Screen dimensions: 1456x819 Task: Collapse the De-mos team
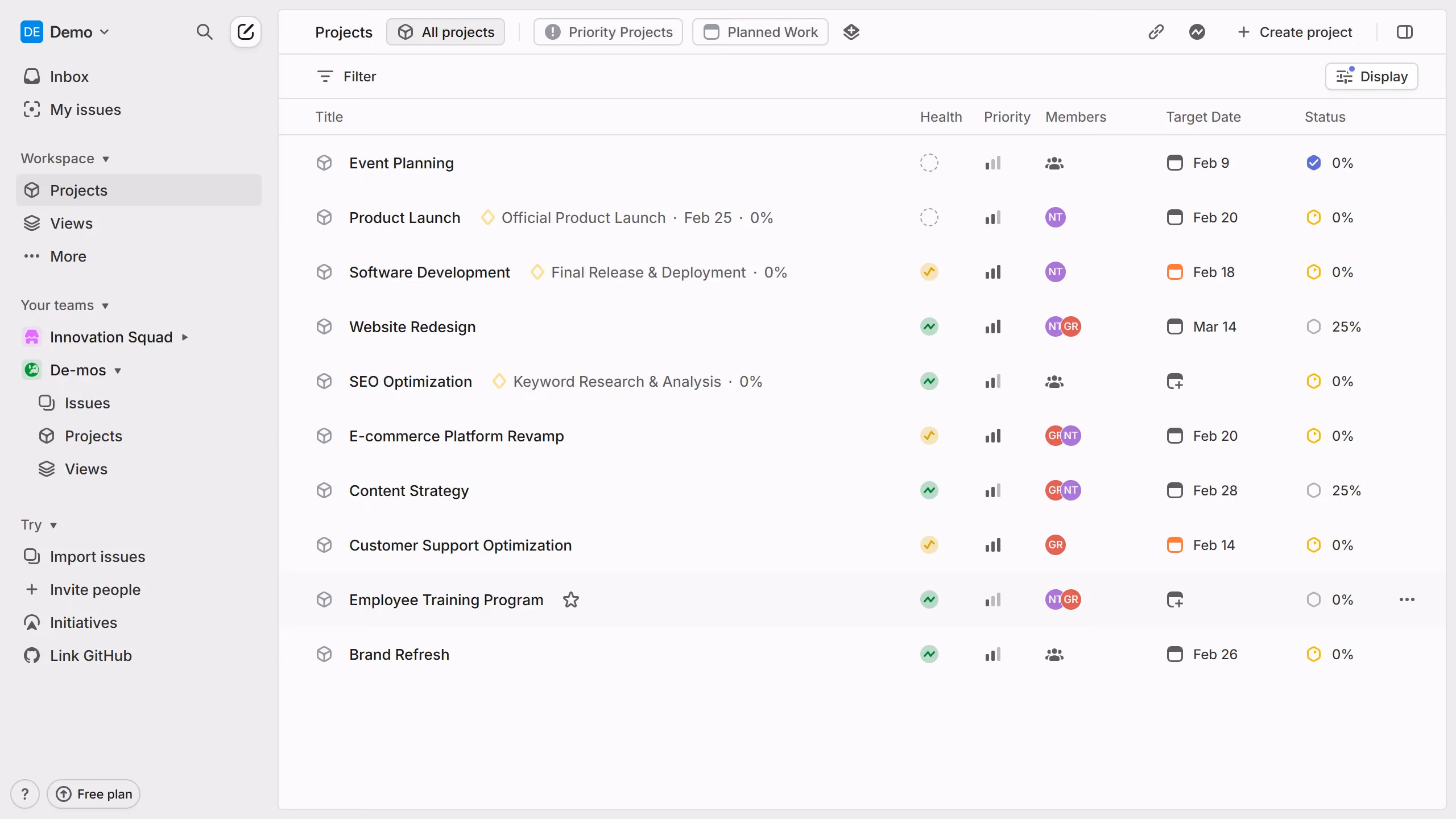coord(118,370)
